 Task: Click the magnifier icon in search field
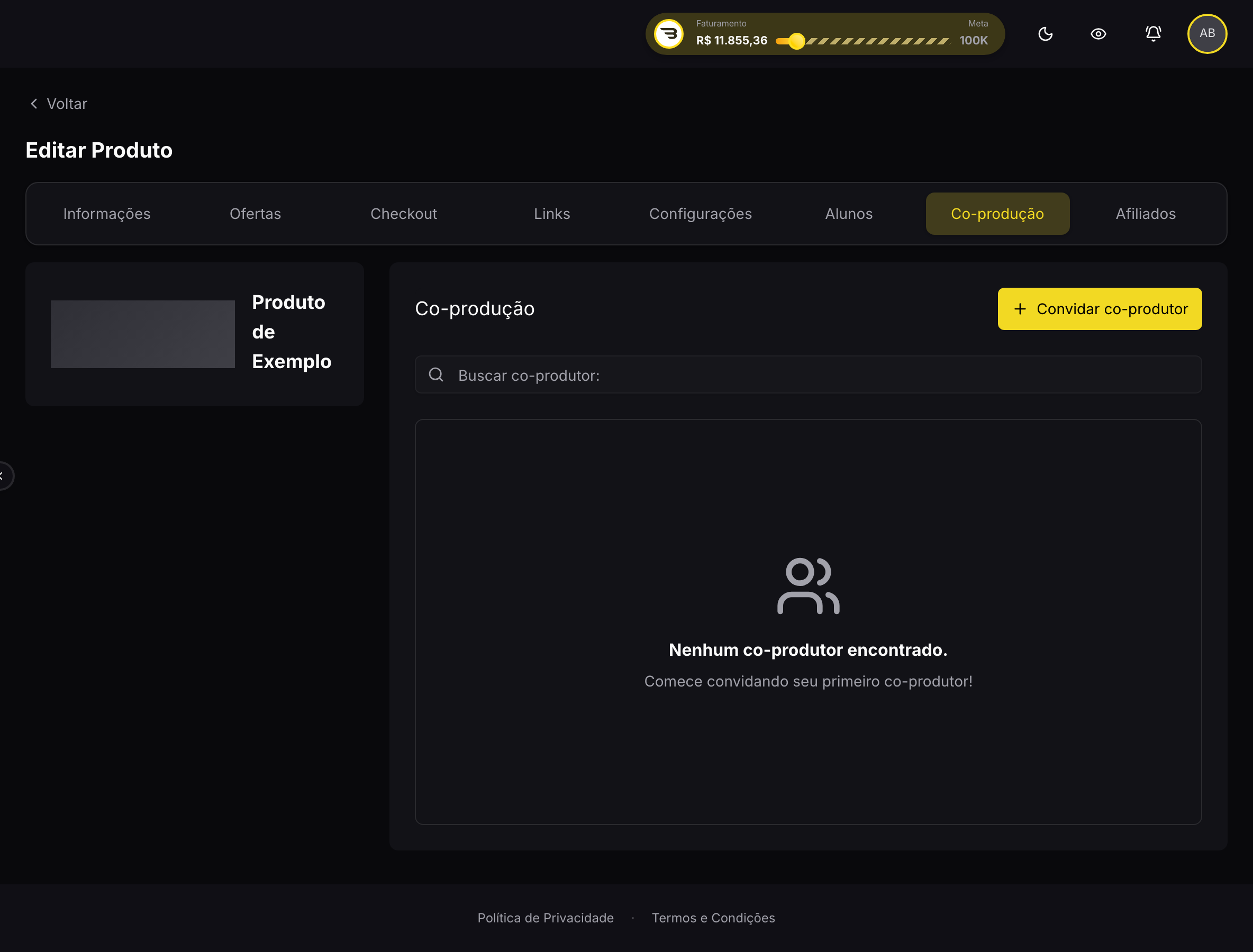tap(436, 374)
